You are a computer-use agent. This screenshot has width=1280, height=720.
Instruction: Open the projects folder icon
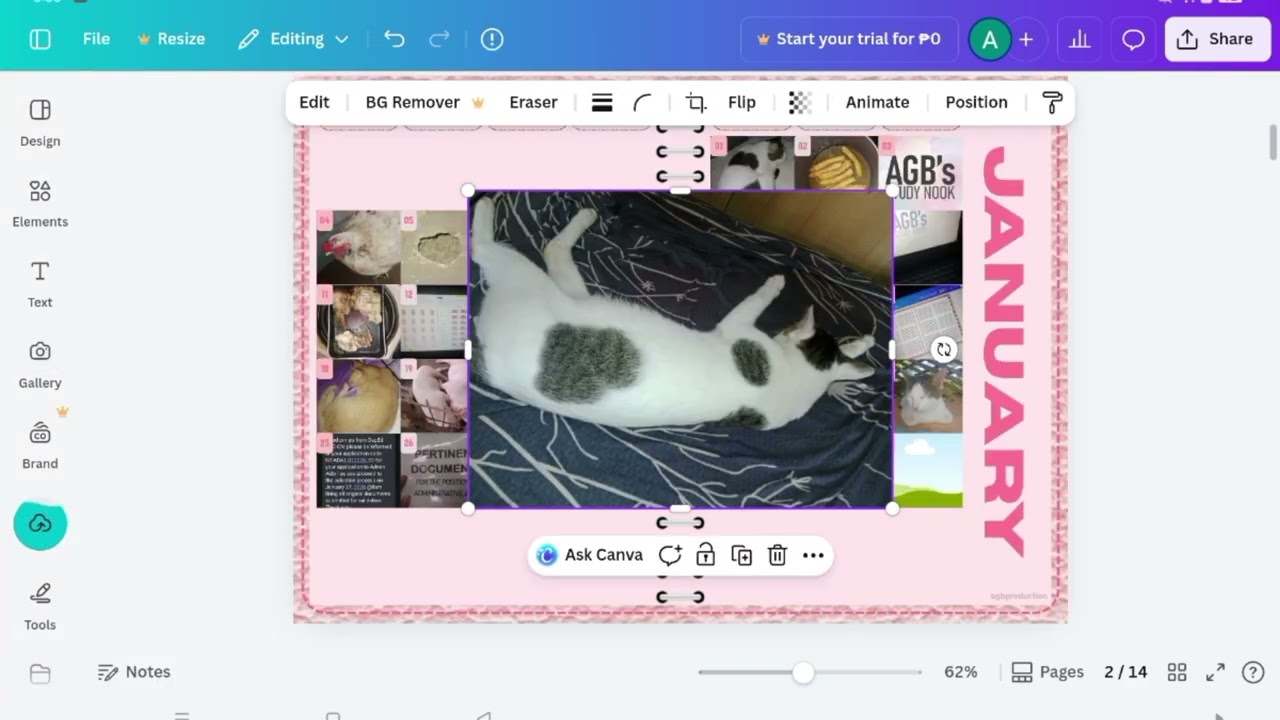tap(40, 674)
